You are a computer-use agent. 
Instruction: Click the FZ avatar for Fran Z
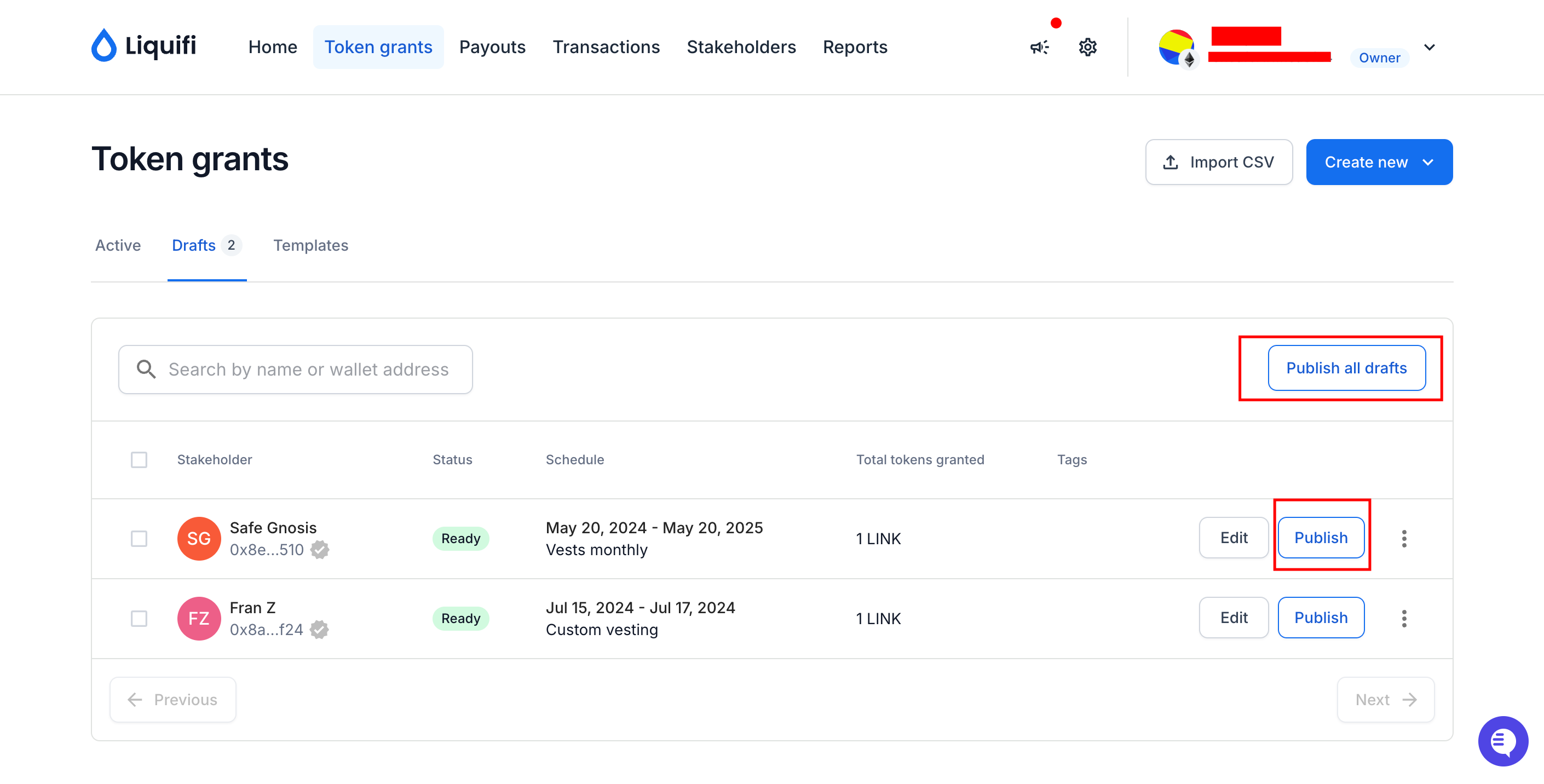pyautogui.click(x=199, y=618)
